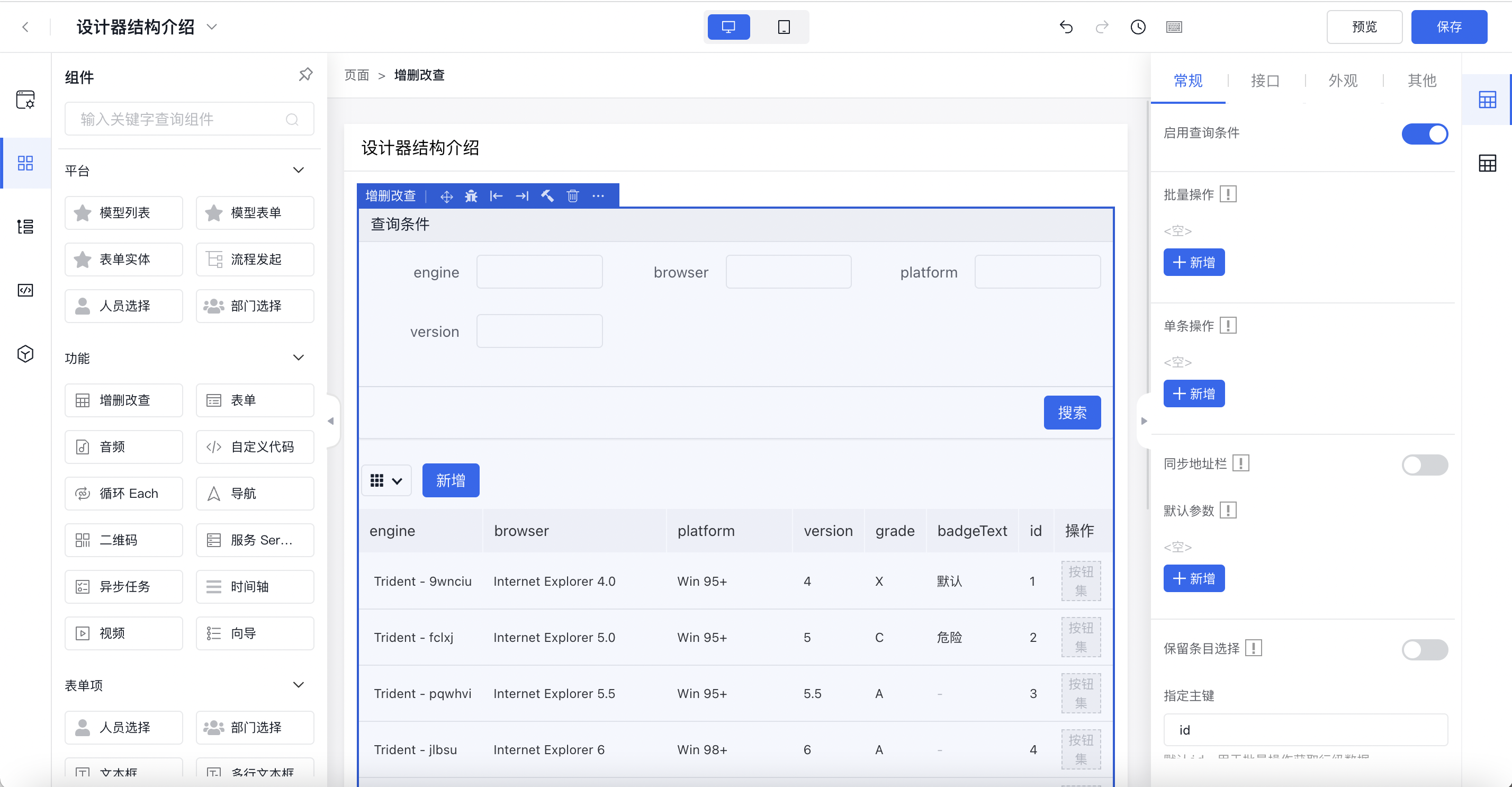Switch to mobile device view icon
Image resolution: width=1512 pixels, height=787 pixels.
point(784,27)
